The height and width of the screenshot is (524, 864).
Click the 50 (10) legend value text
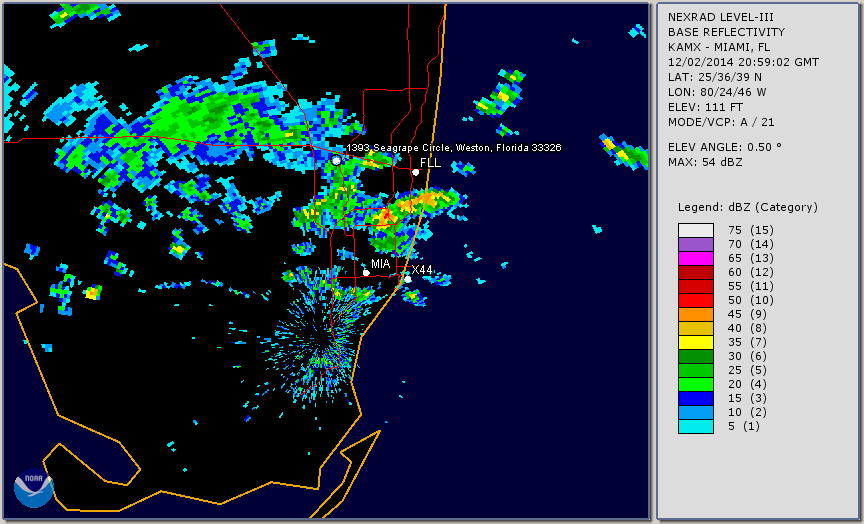tap(750, 300)
